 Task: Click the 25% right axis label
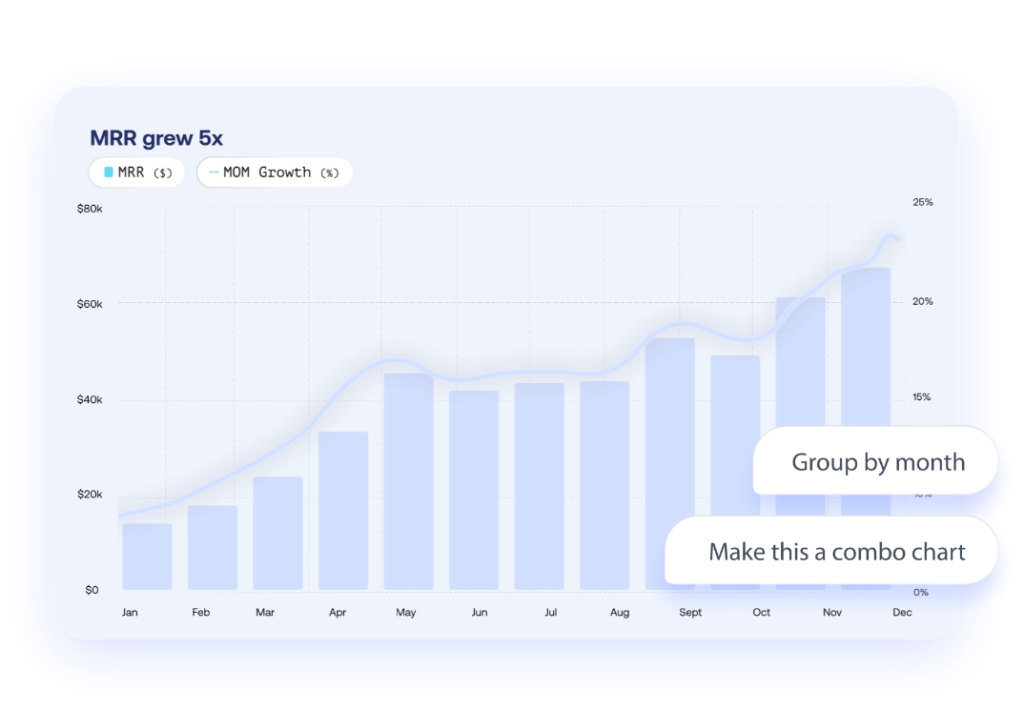[922, 202]
